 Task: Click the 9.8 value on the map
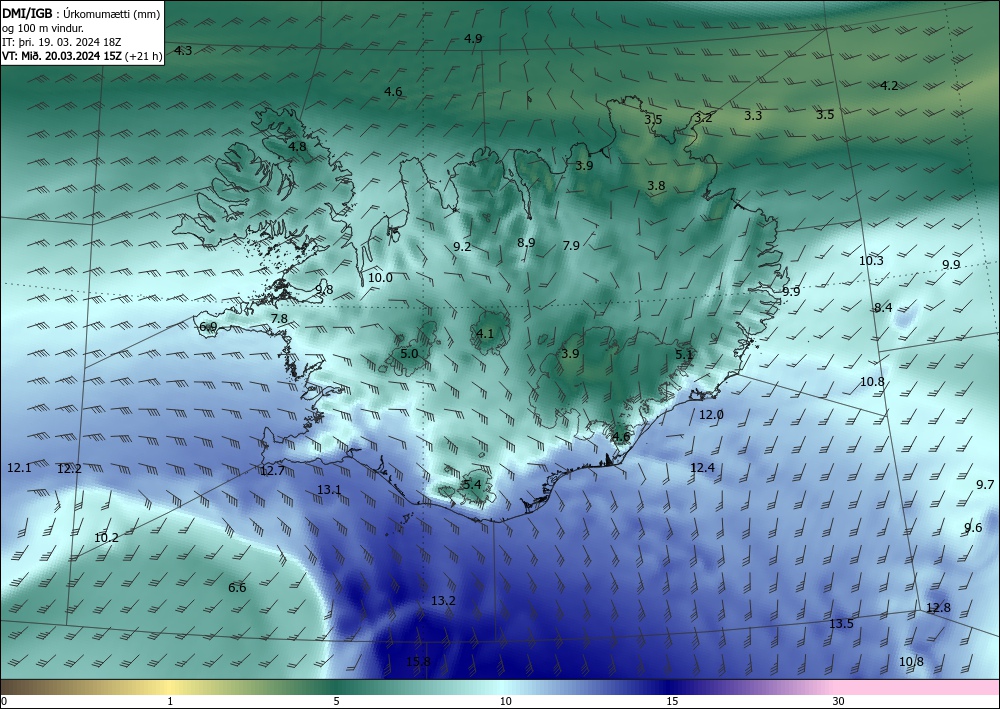coord(324,289)
